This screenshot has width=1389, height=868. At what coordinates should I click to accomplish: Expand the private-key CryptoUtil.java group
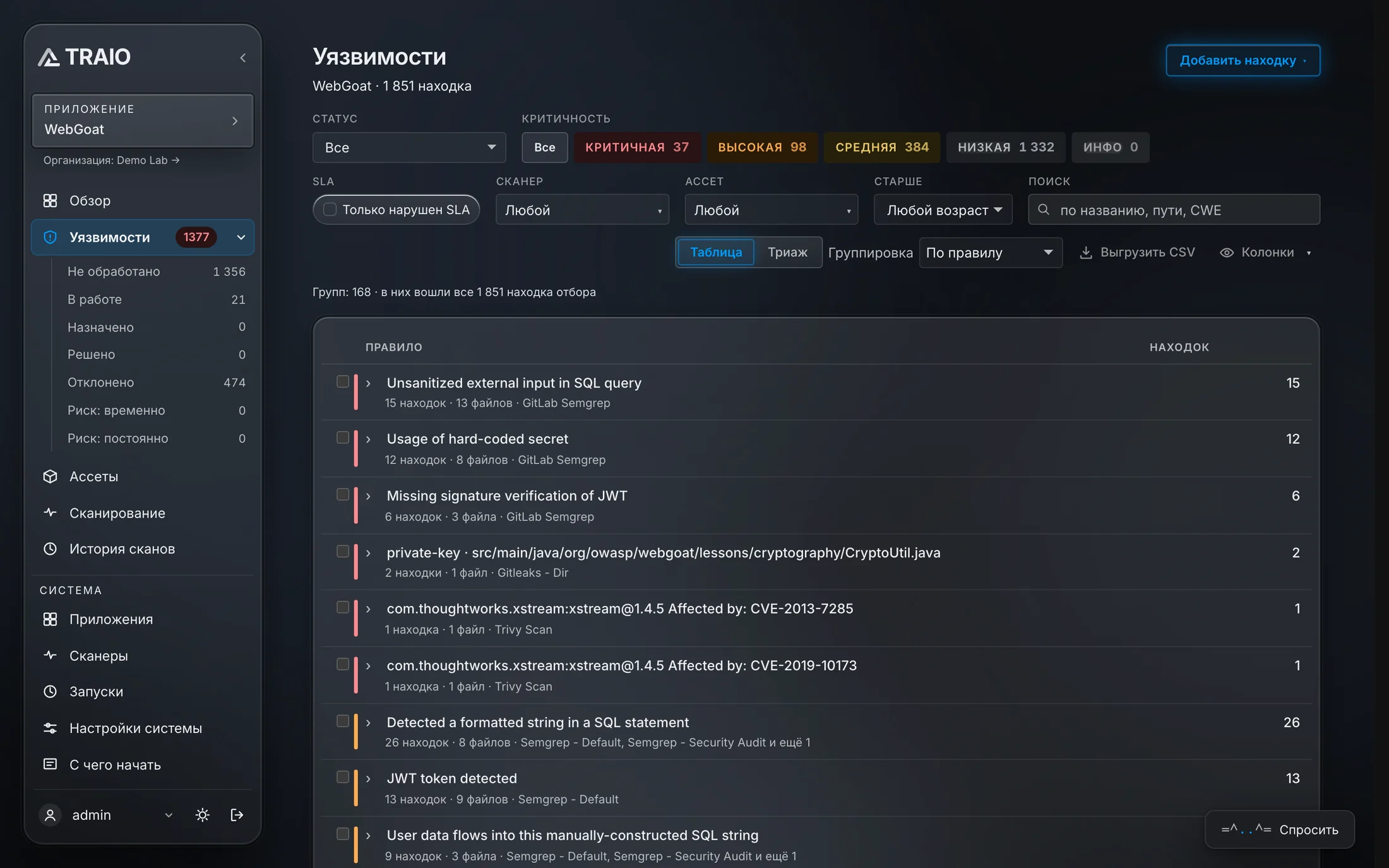point(368,553)
